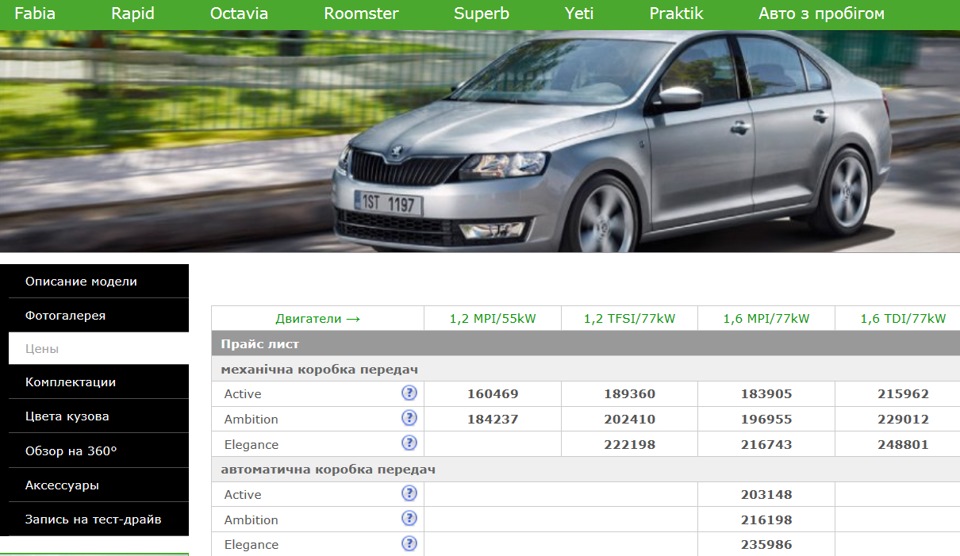Open Авто з пробігом section
The width and height of the screenshot is (960, 556).
click(822, 13)
